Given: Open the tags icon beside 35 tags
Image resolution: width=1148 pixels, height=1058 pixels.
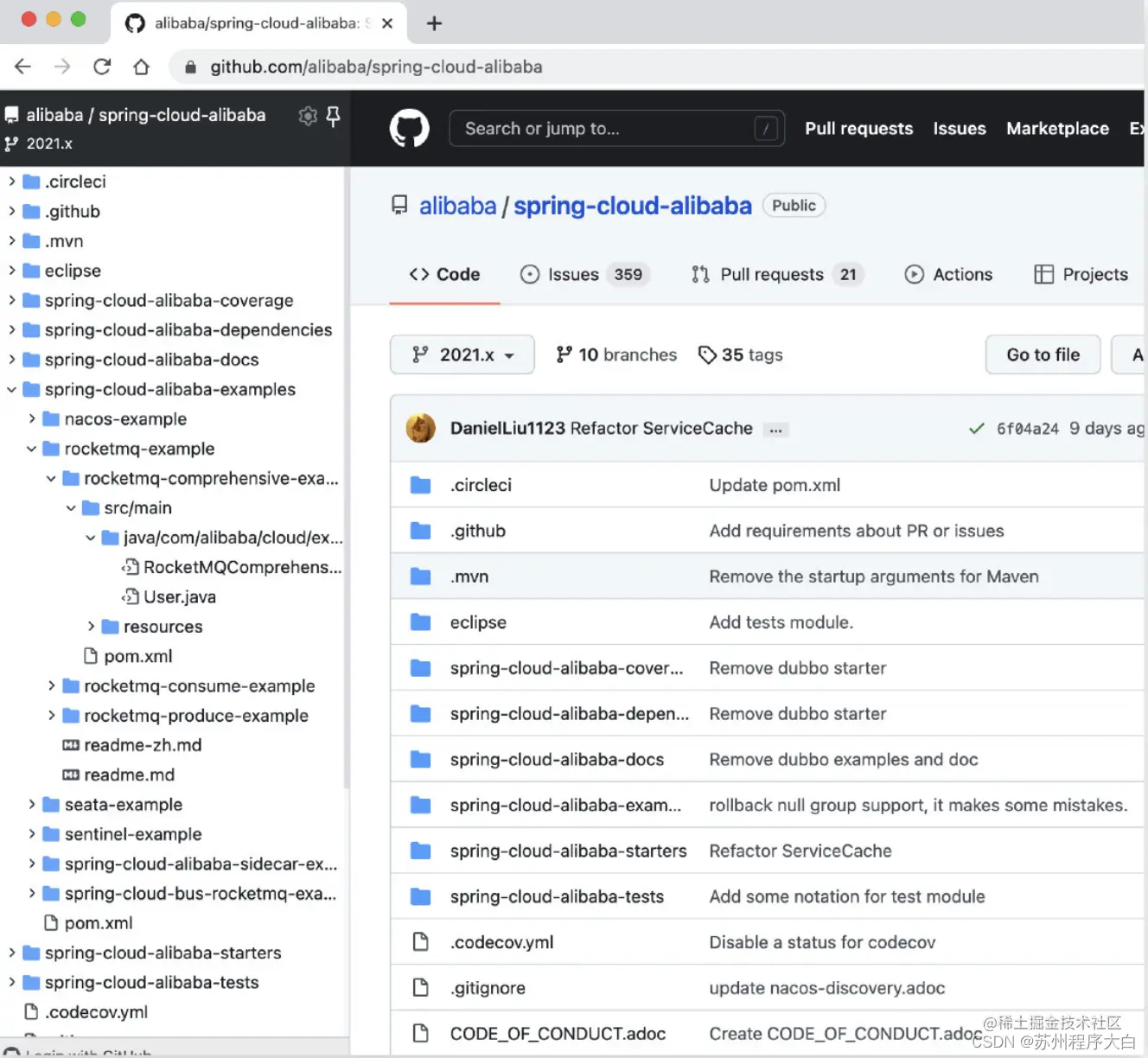Looking at the screenshot, I should coord(707,355).
